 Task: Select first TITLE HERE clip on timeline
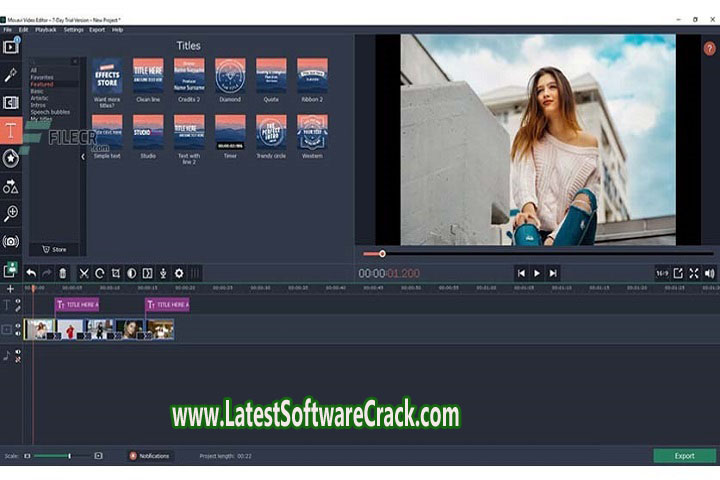77,305
